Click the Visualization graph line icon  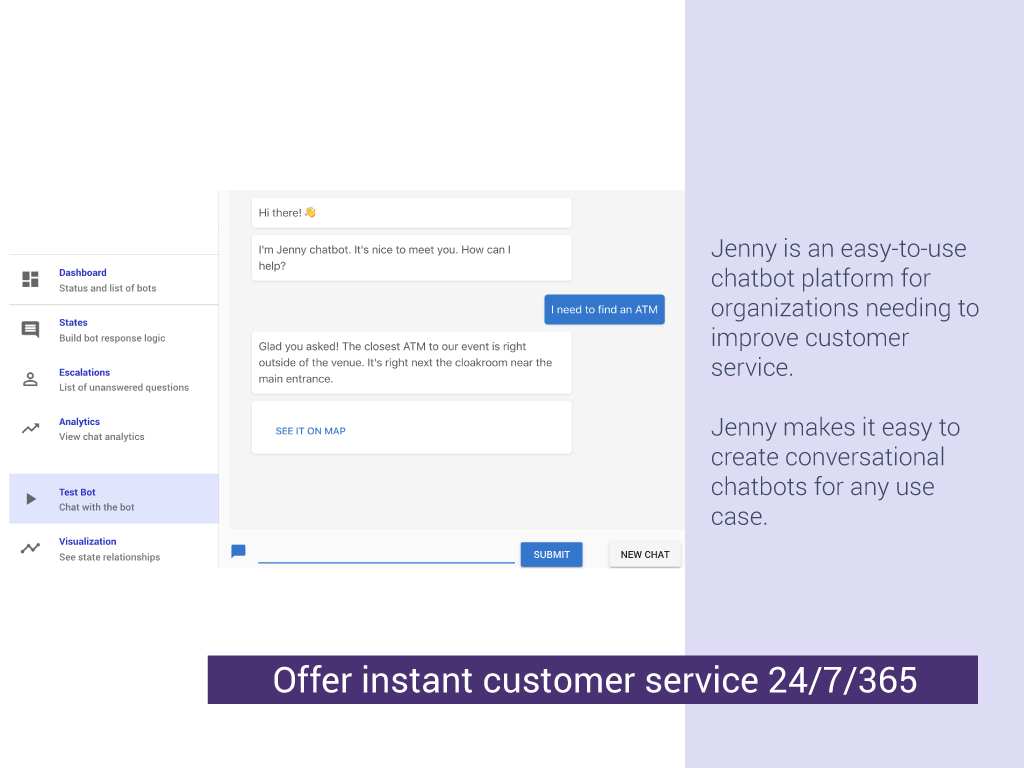pos(30,548)
